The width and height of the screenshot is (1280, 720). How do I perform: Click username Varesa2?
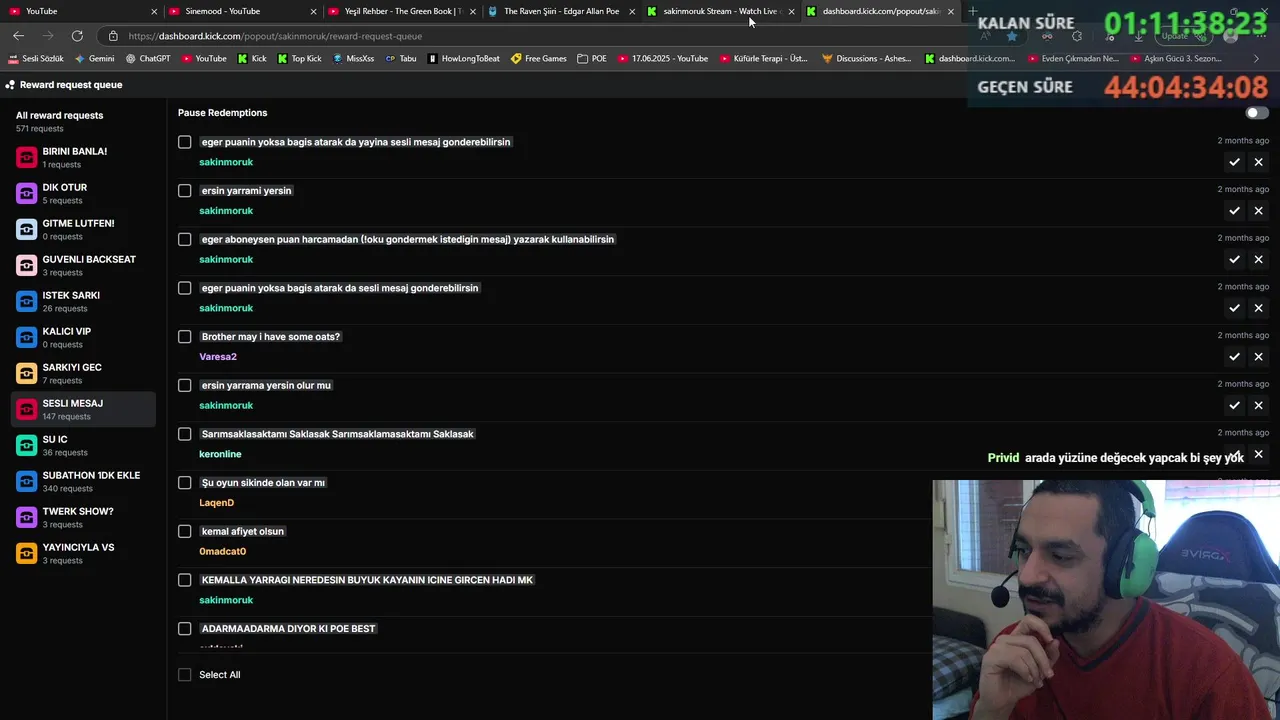point(218,357)
